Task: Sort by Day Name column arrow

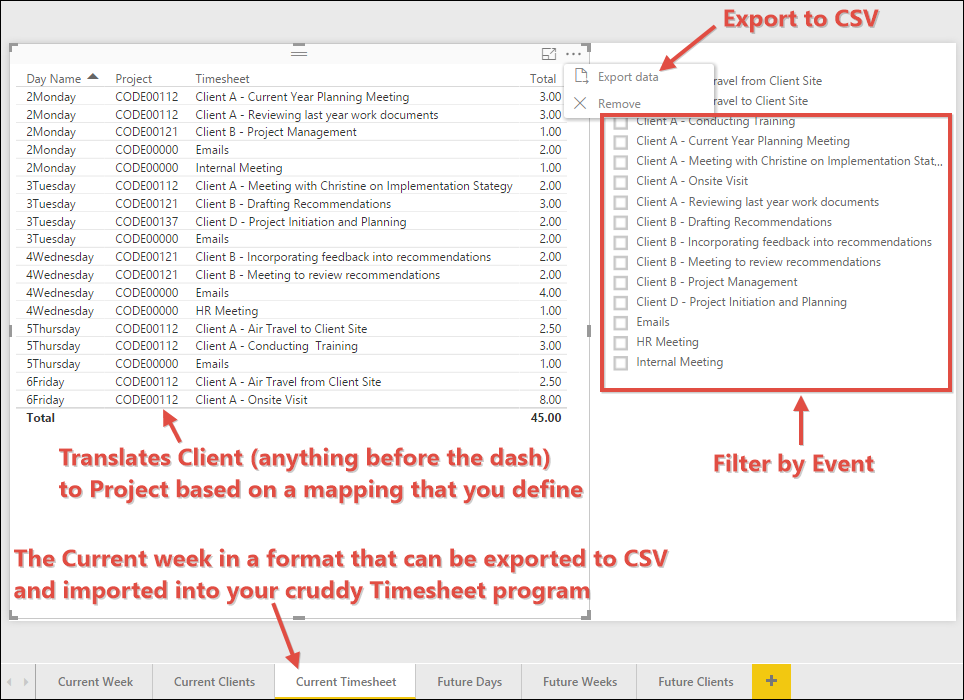Action: coord(93,77)
